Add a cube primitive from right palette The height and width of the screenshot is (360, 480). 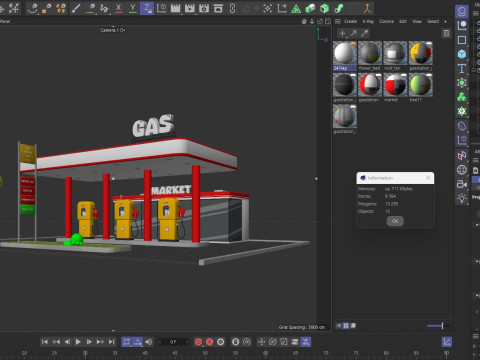(462, 54)
